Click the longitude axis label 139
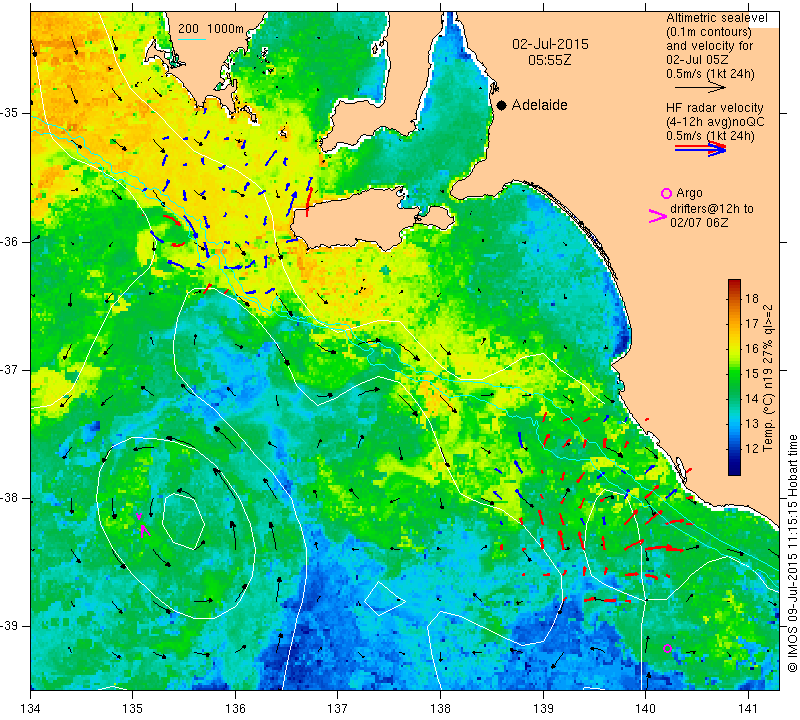Image resolution: width=800 pixels, height=720 pixels. point(543,709)
